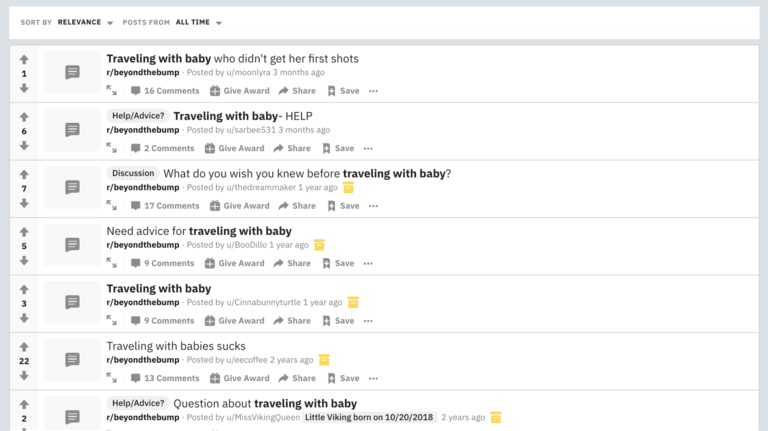This screenshot has width=768, height=431.
Task: Expand the post by u/sarbee531
Action: tap(112, 148)
